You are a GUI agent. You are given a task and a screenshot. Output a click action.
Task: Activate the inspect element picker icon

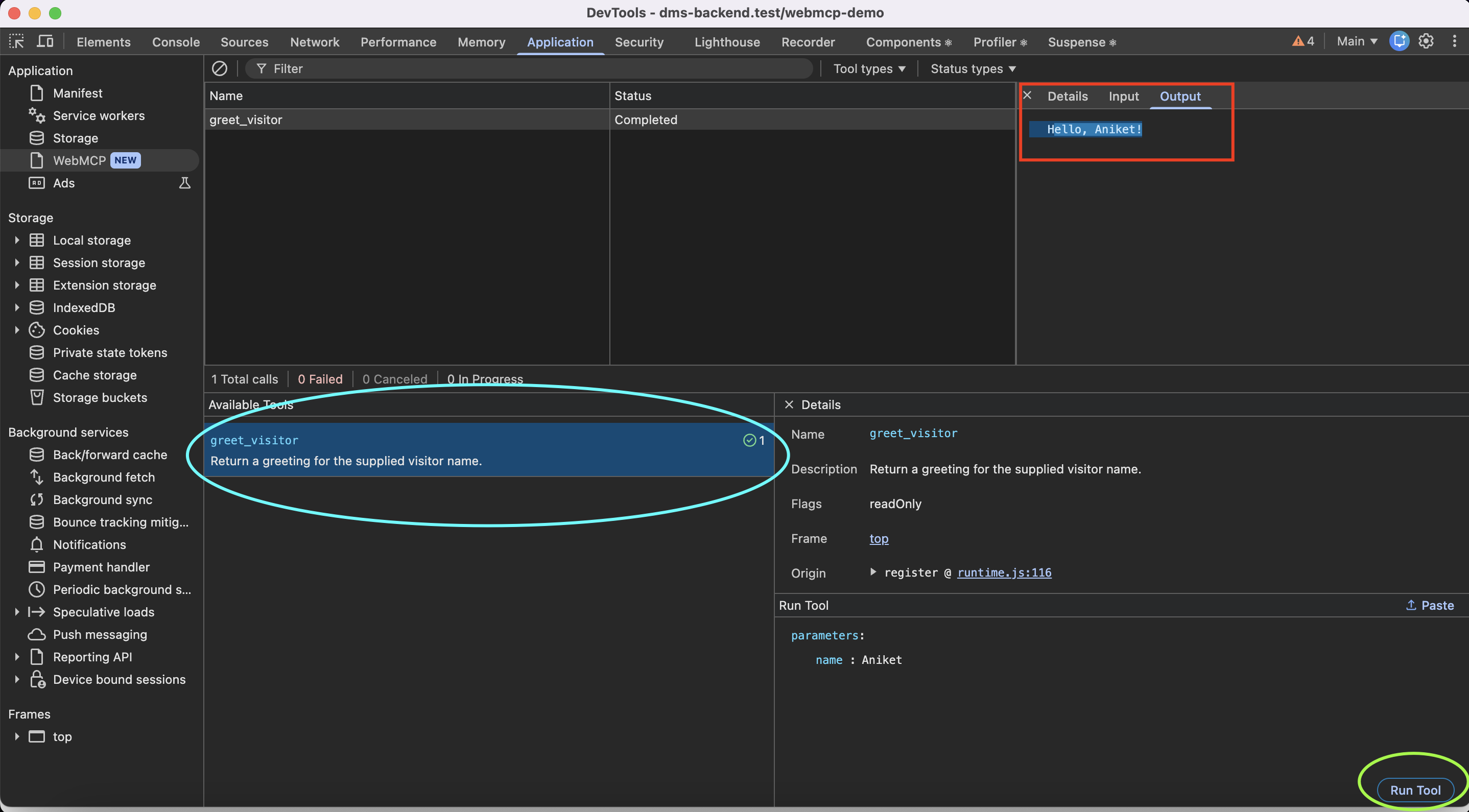click(x=16, y=42)
